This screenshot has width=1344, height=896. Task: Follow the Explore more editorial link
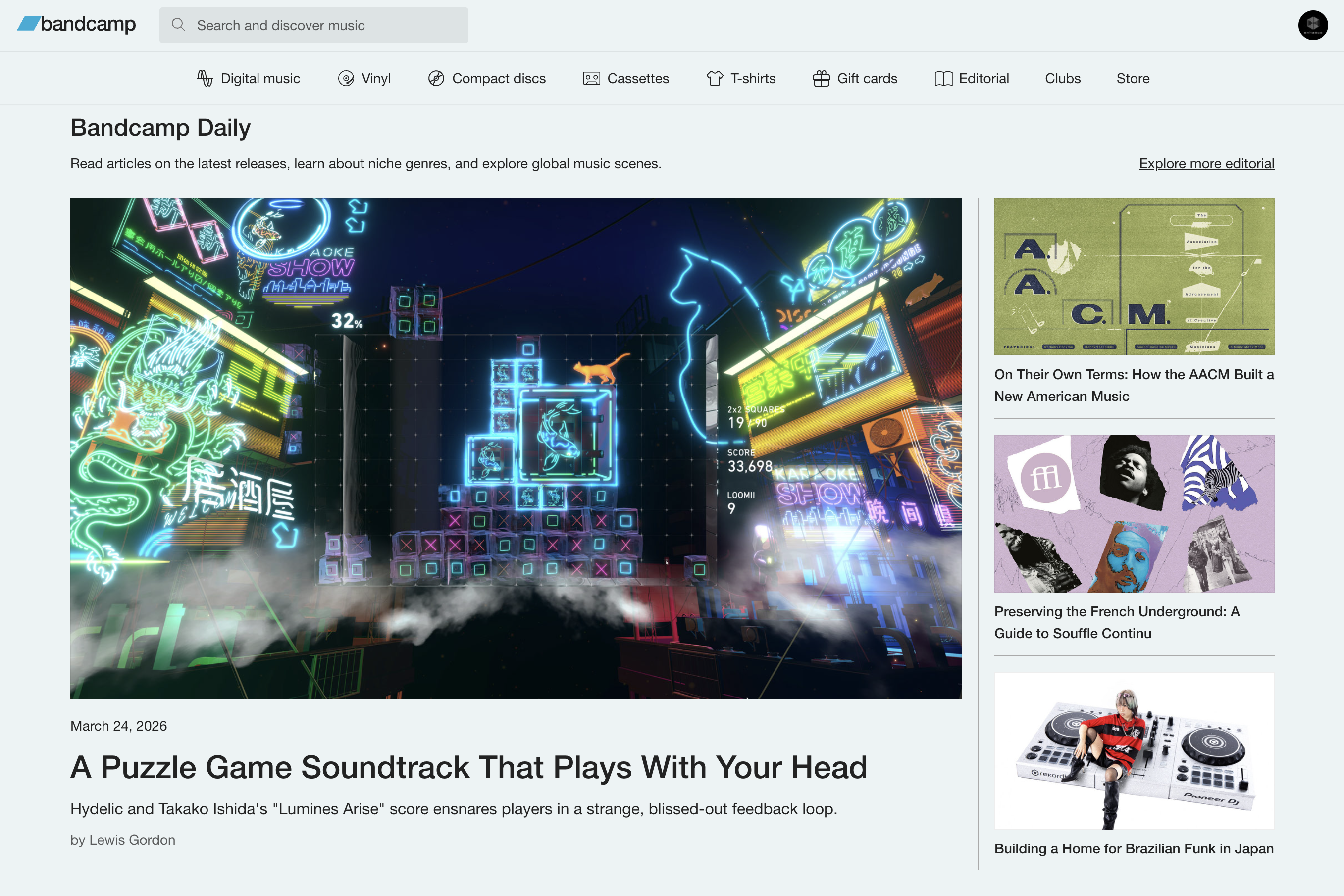(x=1206, y=163)
